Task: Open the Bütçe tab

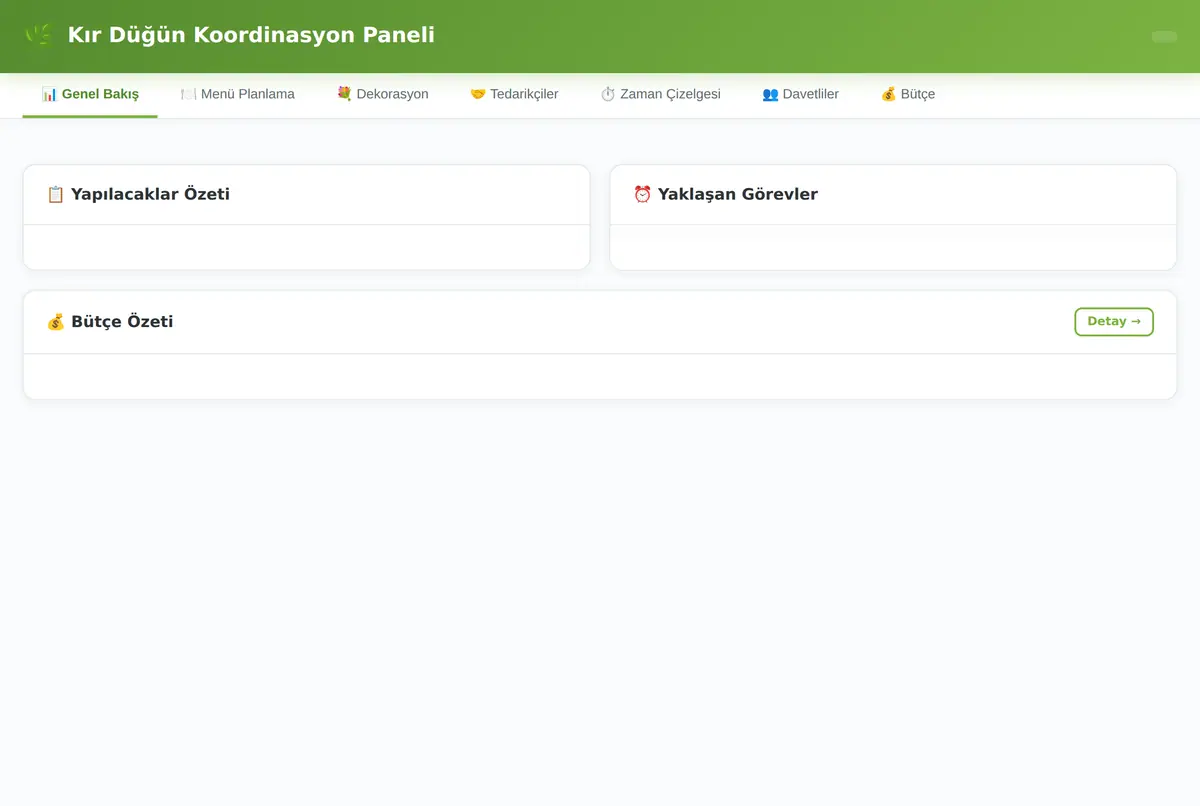Action: coord(907,94)
